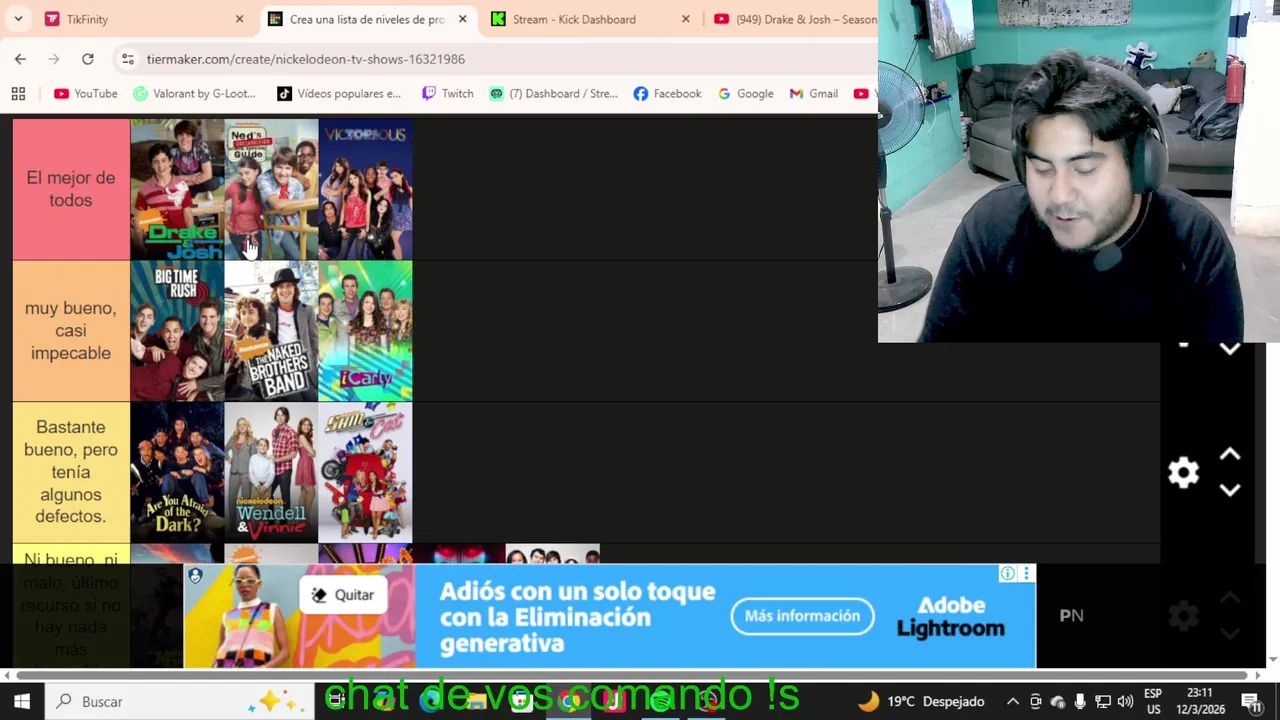The height and width of the screenshot is (720, 1280).
Task: Open the ad info icon on the Adobe banner
Action: (x=1007, y=573)
